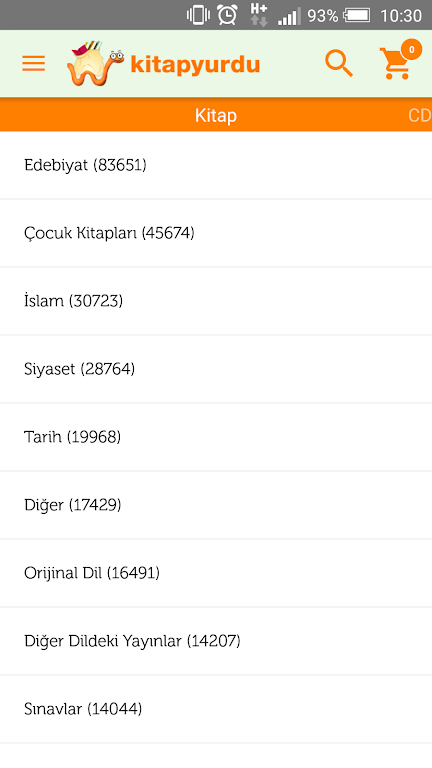432x768 pixels.
Task: Open the Çocuk Kitapları category
Action: (216, 233)
